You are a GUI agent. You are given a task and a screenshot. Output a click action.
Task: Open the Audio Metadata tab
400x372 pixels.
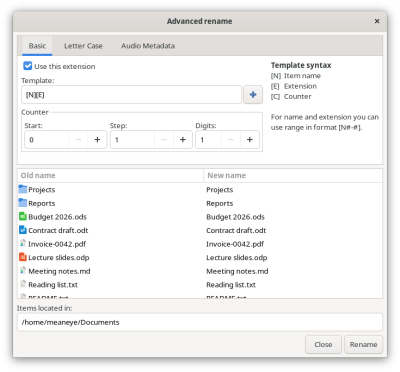[148, 46]
